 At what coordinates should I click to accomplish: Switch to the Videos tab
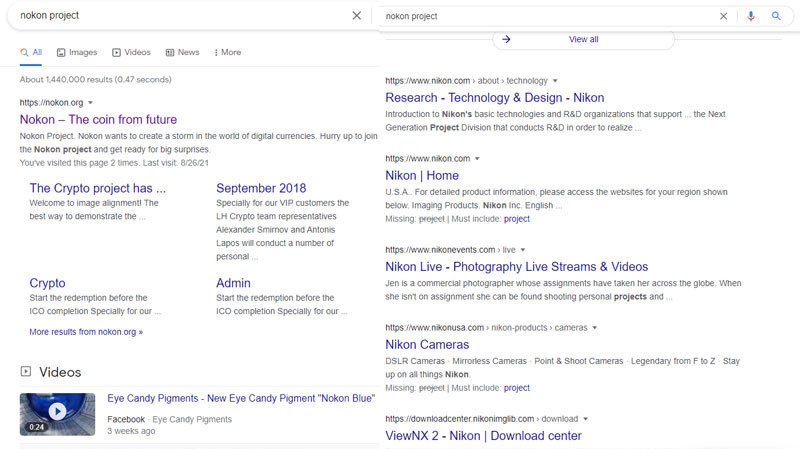click(x=131, y=52)
